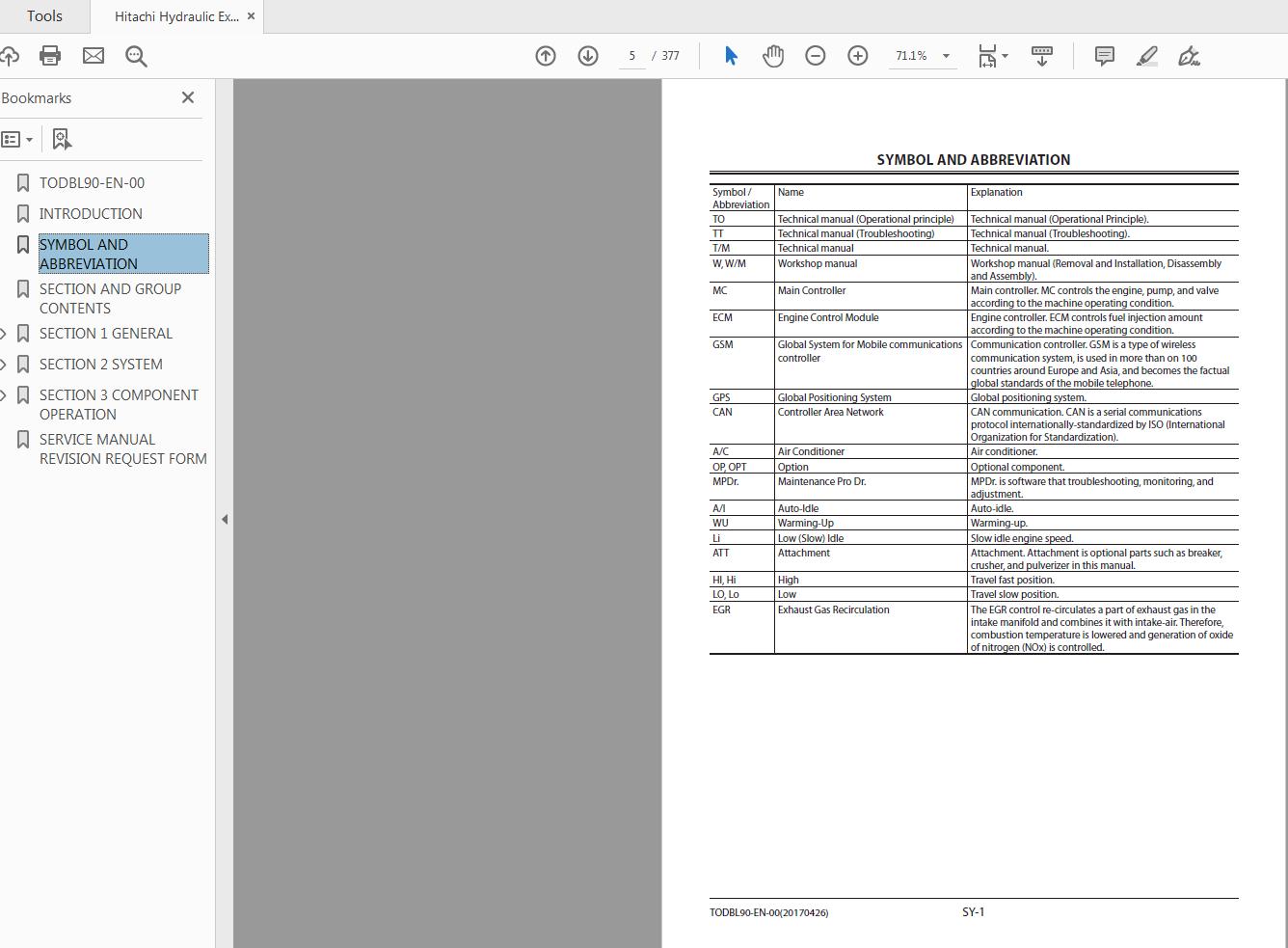Click the SYMBOL AND ABBREVIATION page heading
This screenshot has height=948, width=1288.
[974, 160]
